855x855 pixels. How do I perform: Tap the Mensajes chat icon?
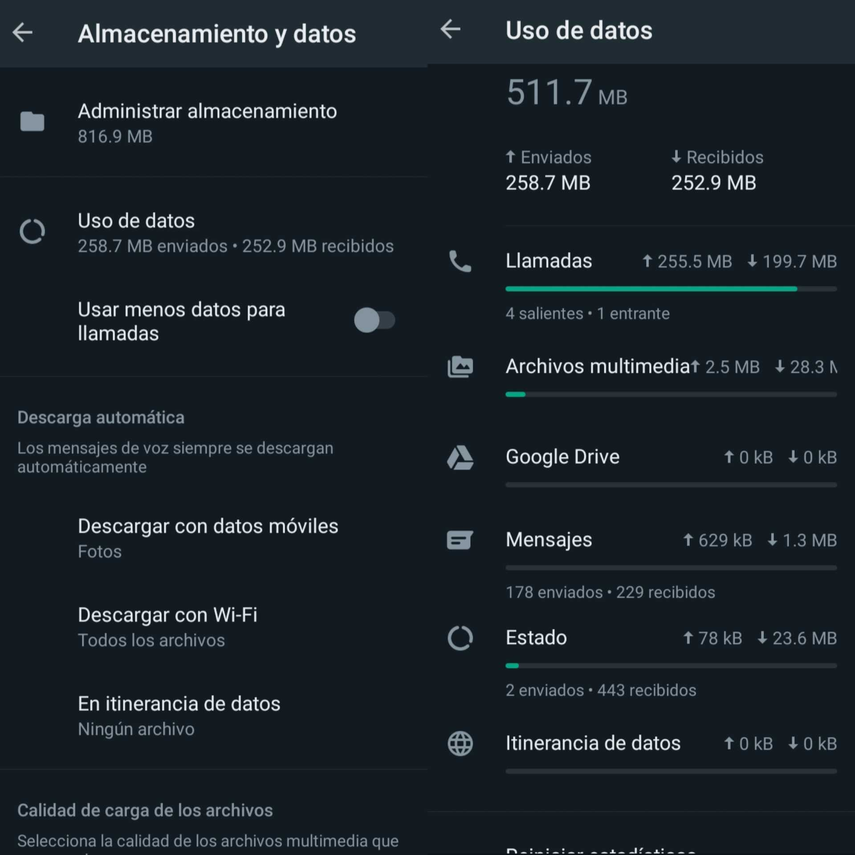click(460, 540)
